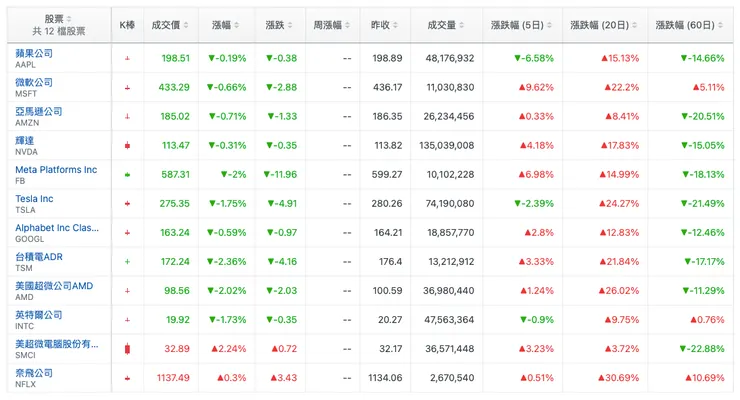Sort table by 成交價 column
740x400 pixels.
170,25
